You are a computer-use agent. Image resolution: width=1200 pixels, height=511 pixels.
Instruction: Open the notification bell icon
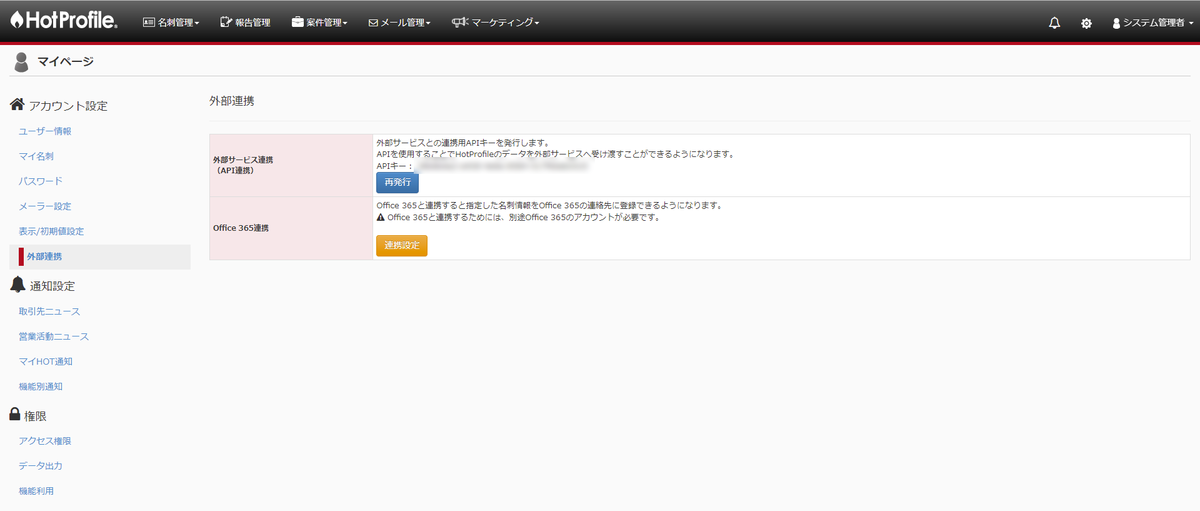pyautogui.click(x=1054, y=22)
